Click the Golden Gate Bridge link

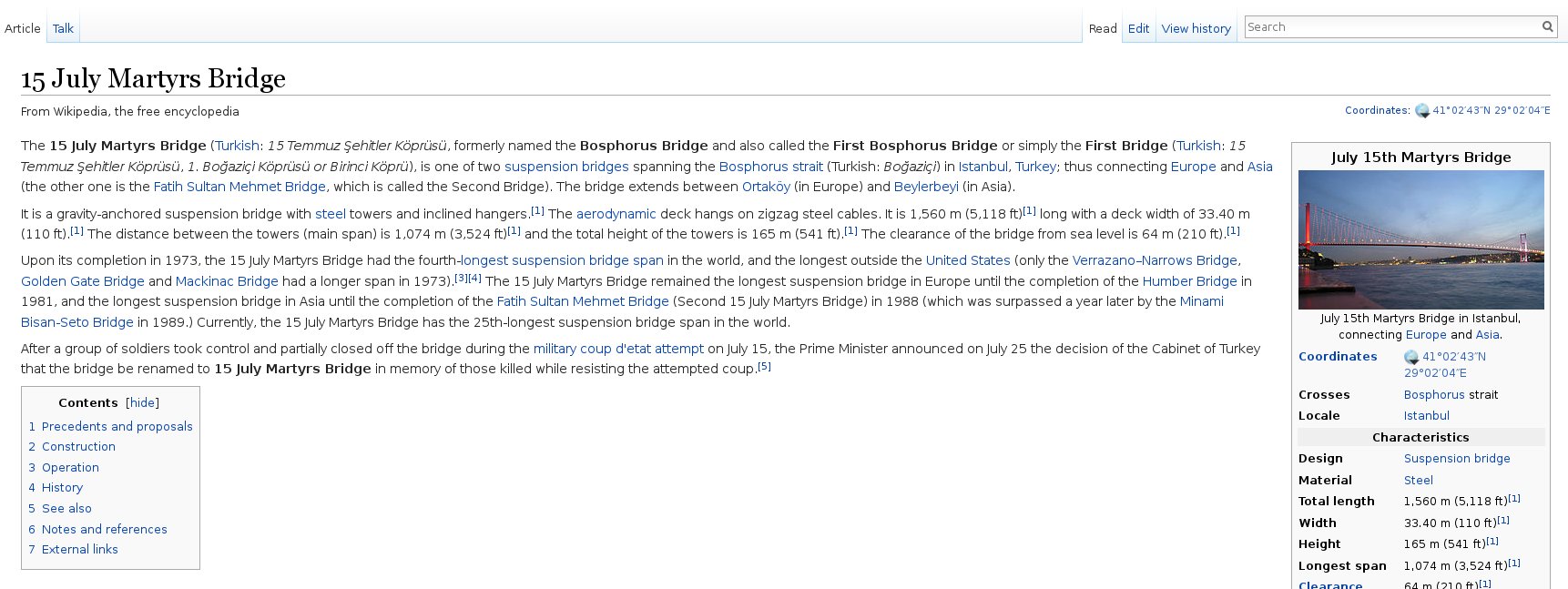[83, 281]
